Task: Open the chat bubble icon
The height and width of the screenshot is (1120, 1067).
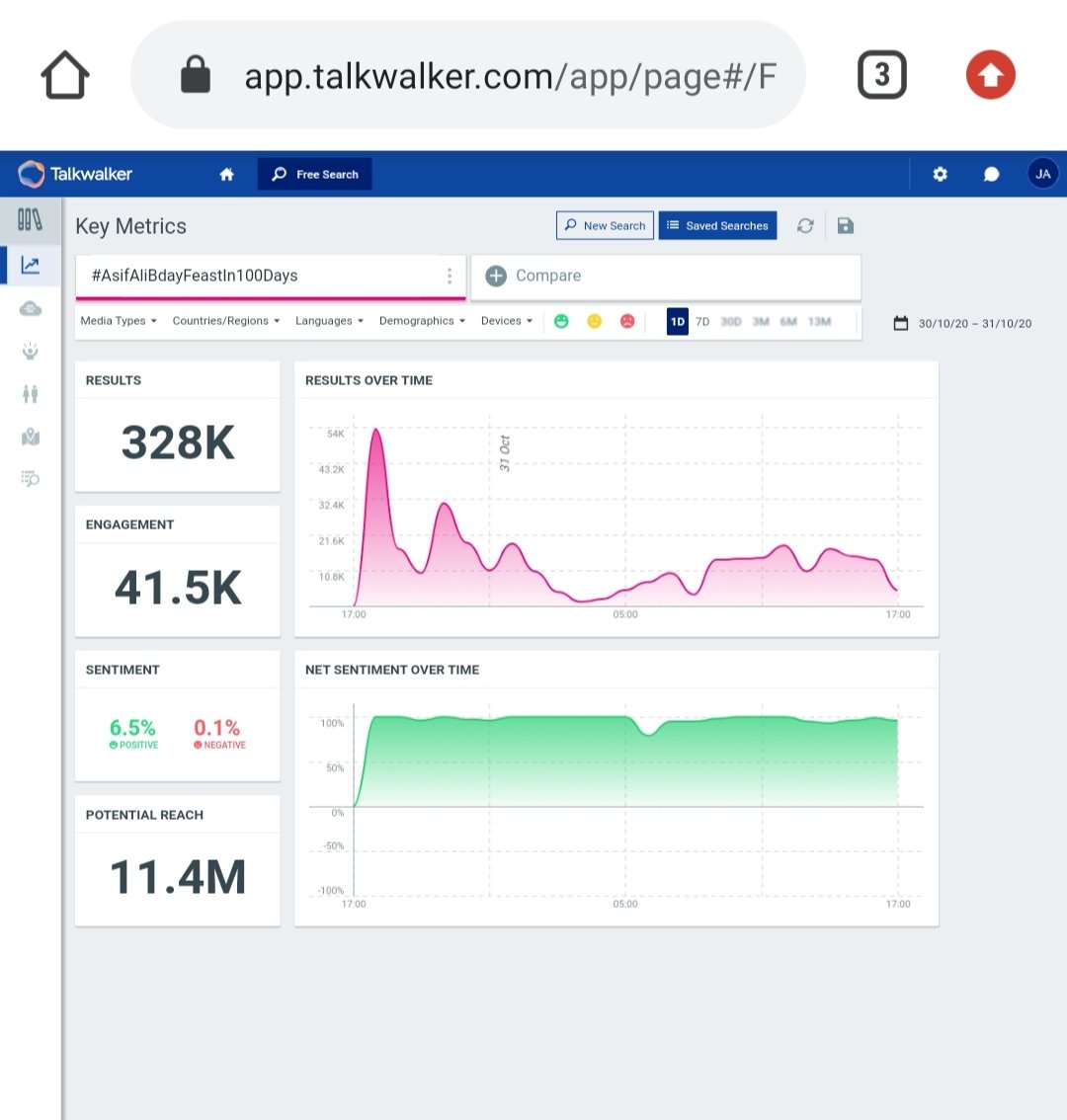Action: [991, 174]
